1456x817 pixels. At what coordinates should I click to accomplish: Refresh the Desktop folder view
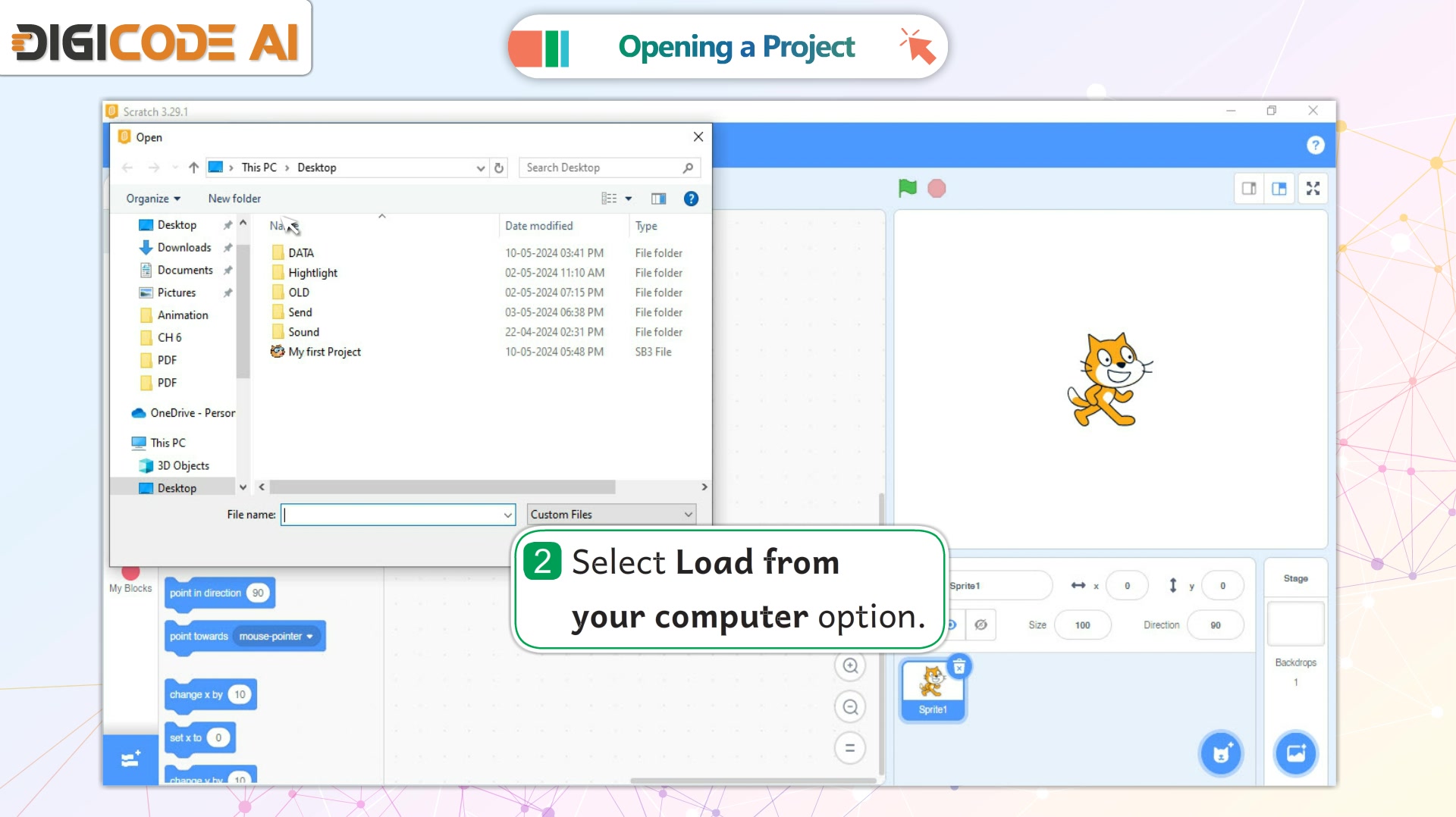tap(499, 167)
